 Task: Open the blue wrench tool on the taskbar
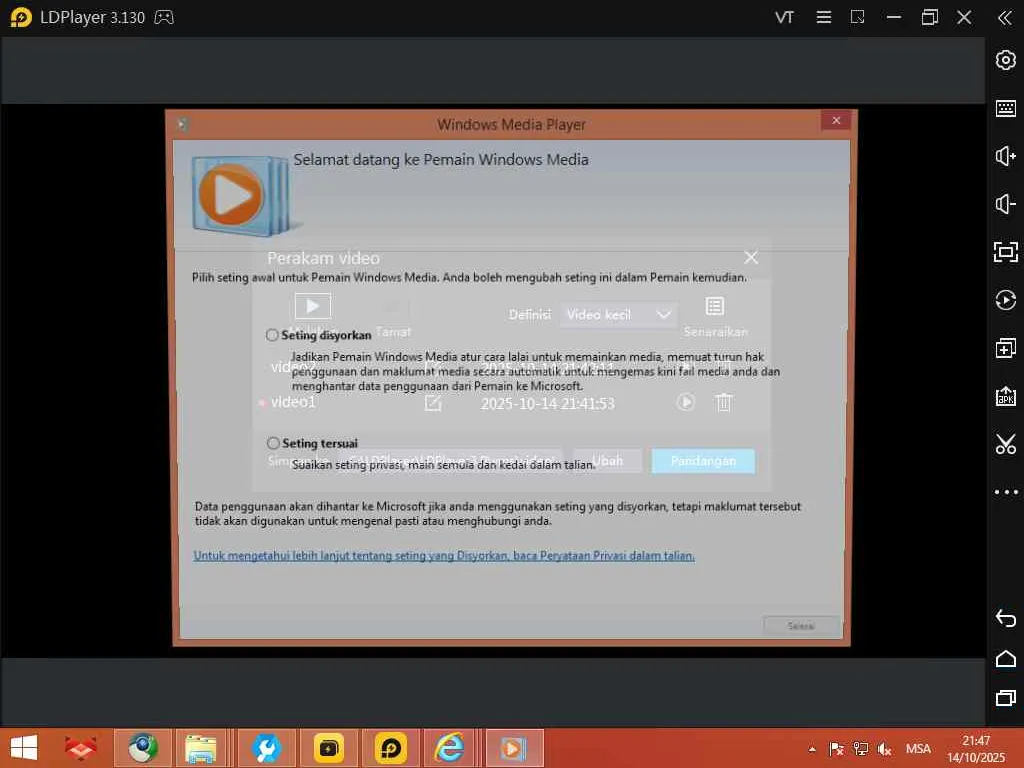tap(266, 748)
